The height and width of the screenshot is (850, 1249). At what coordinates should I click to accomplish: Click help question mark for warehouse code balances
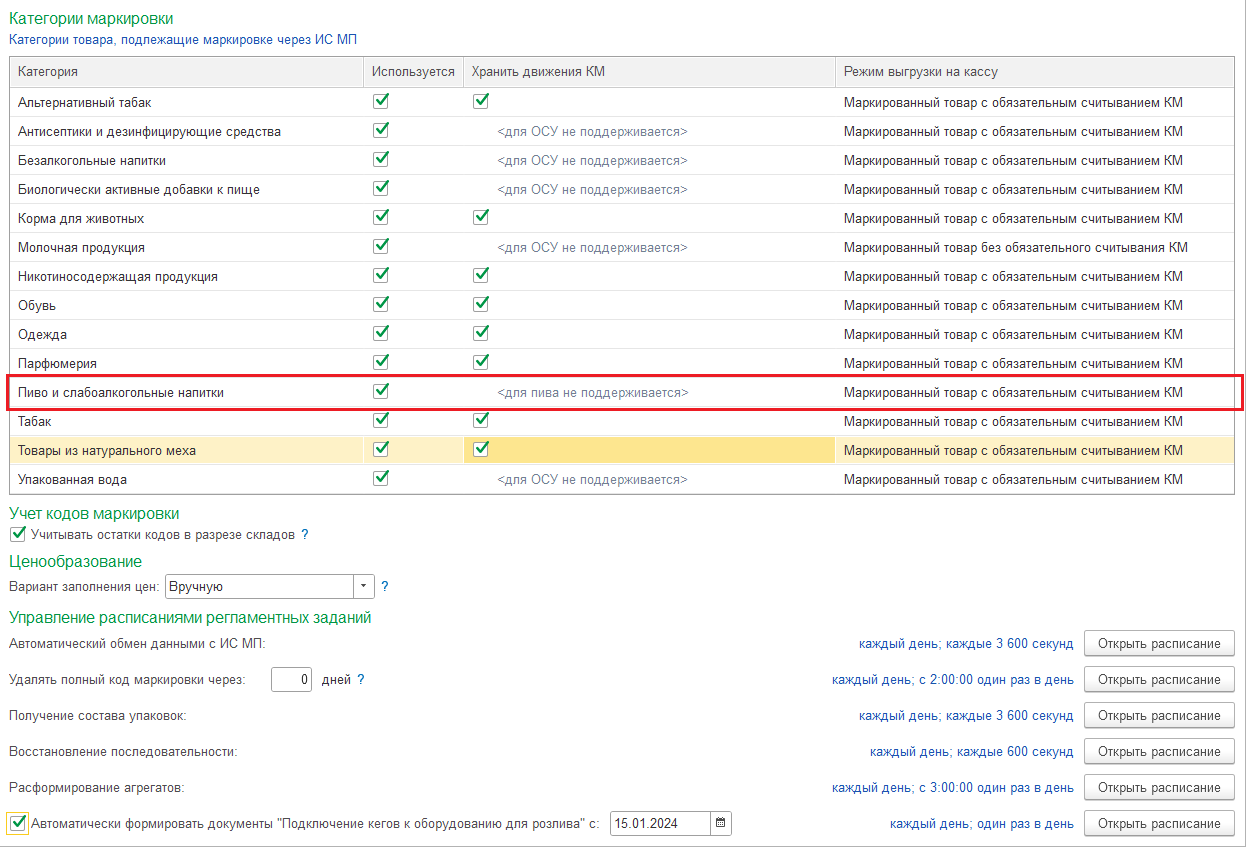click(305, 535)
